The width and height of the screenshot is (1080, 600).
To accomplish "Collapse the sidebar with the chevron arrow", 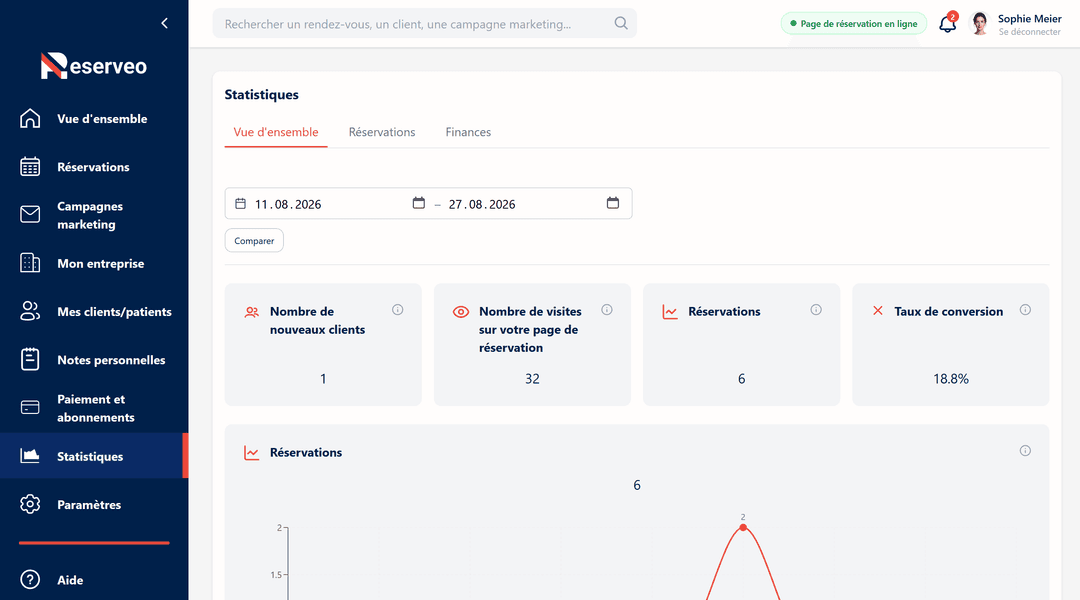I will 165,23.
